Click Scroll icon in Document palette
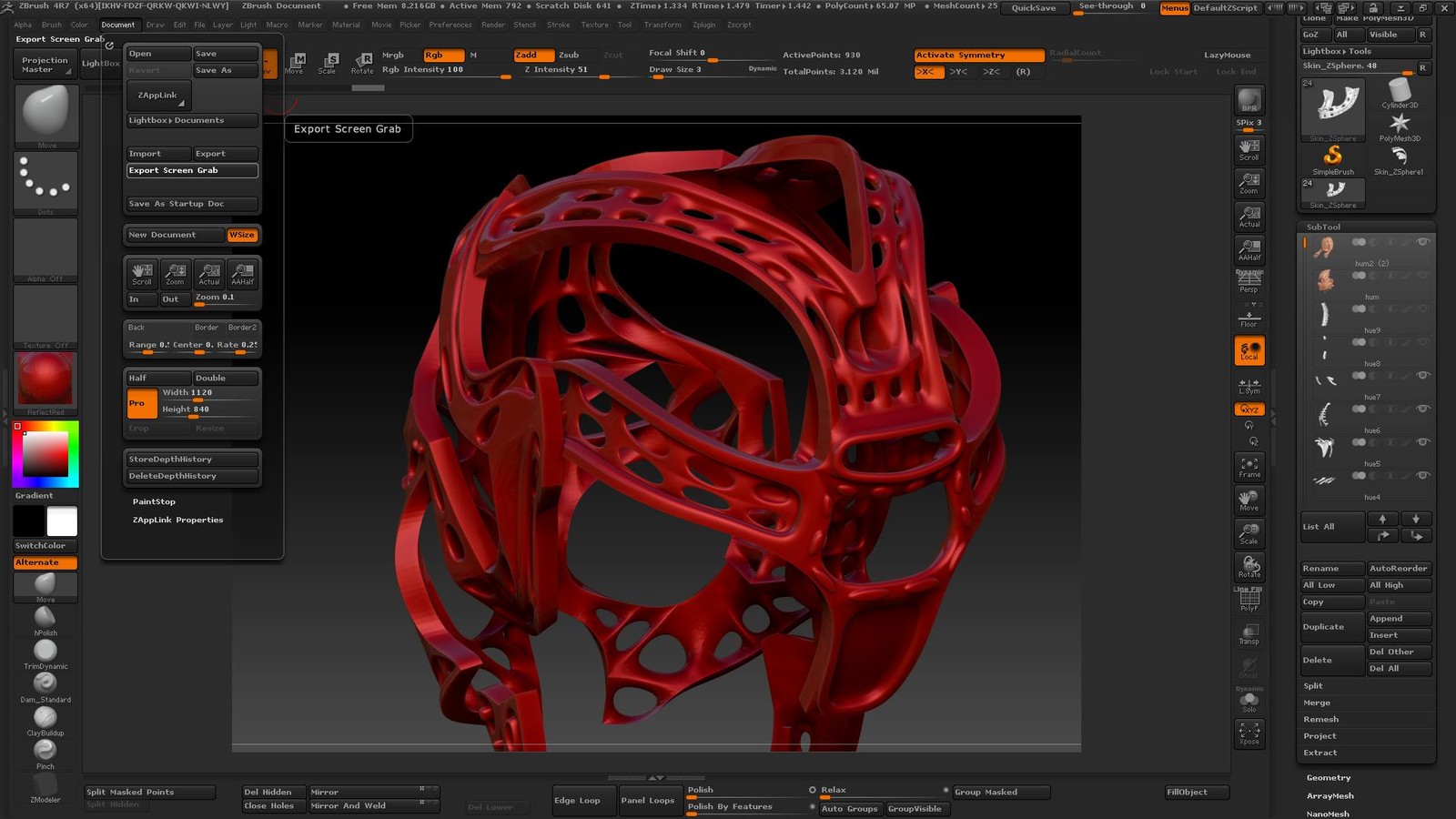The height and width of the screenshot is (819, 1456). click(142, 274)
